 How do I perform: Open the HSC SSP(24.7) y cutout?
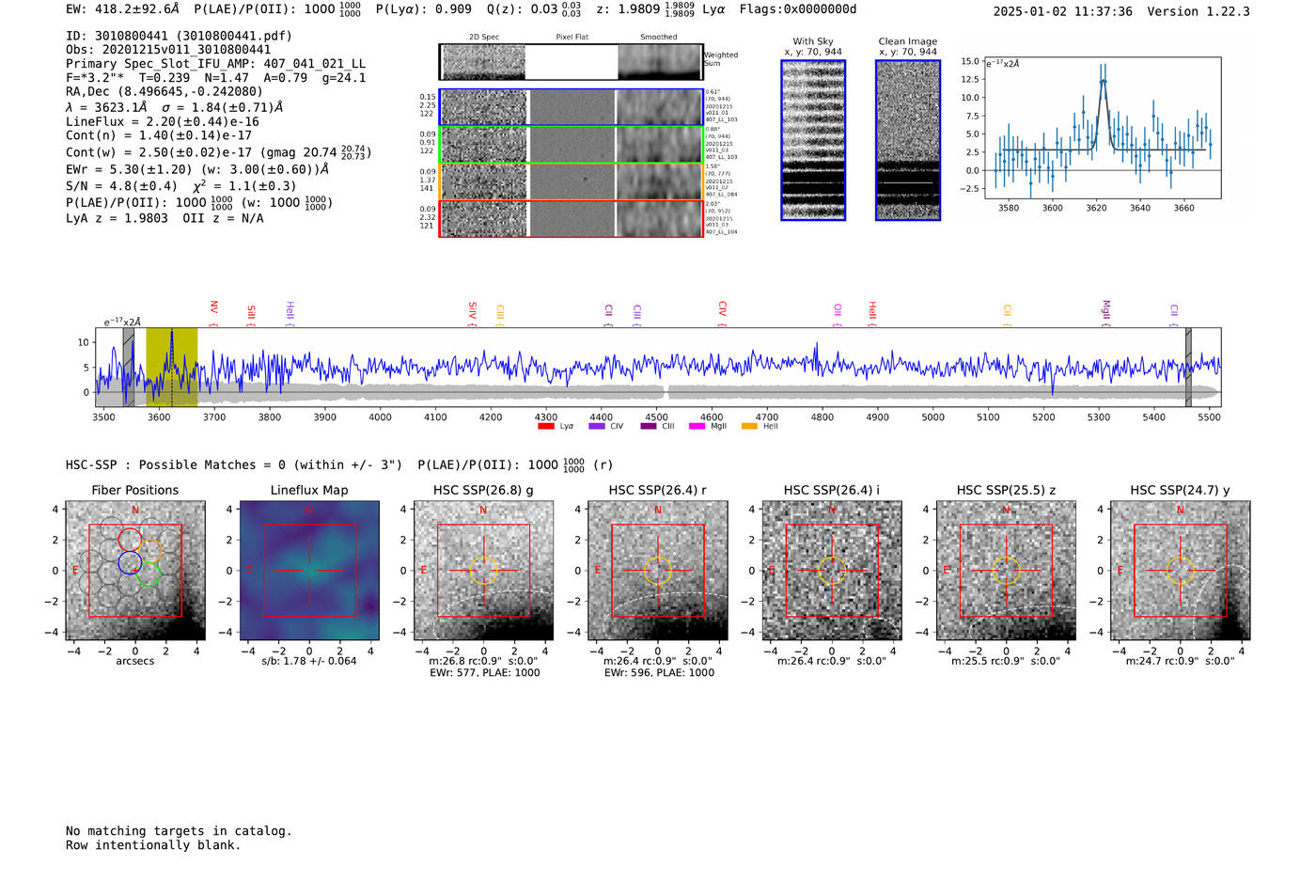(x=1181, y=570)
